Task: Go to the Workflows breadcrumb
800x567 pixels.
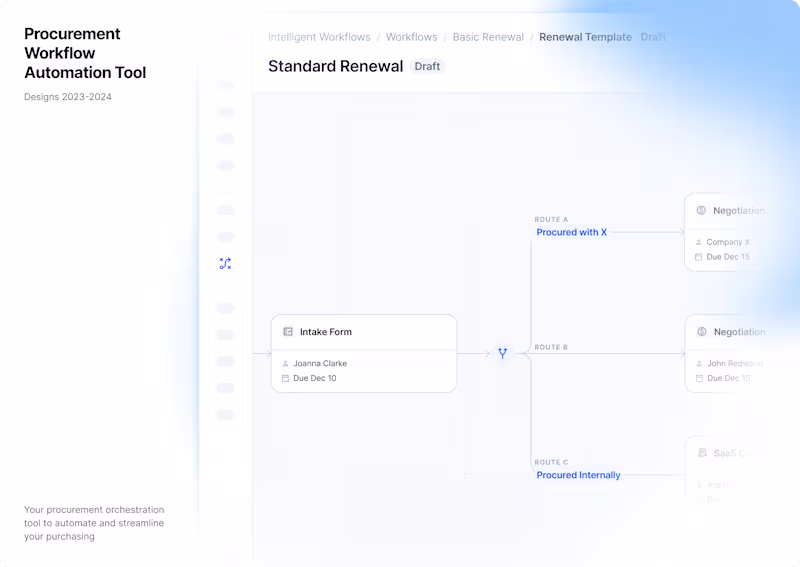Action: [411, 37]
